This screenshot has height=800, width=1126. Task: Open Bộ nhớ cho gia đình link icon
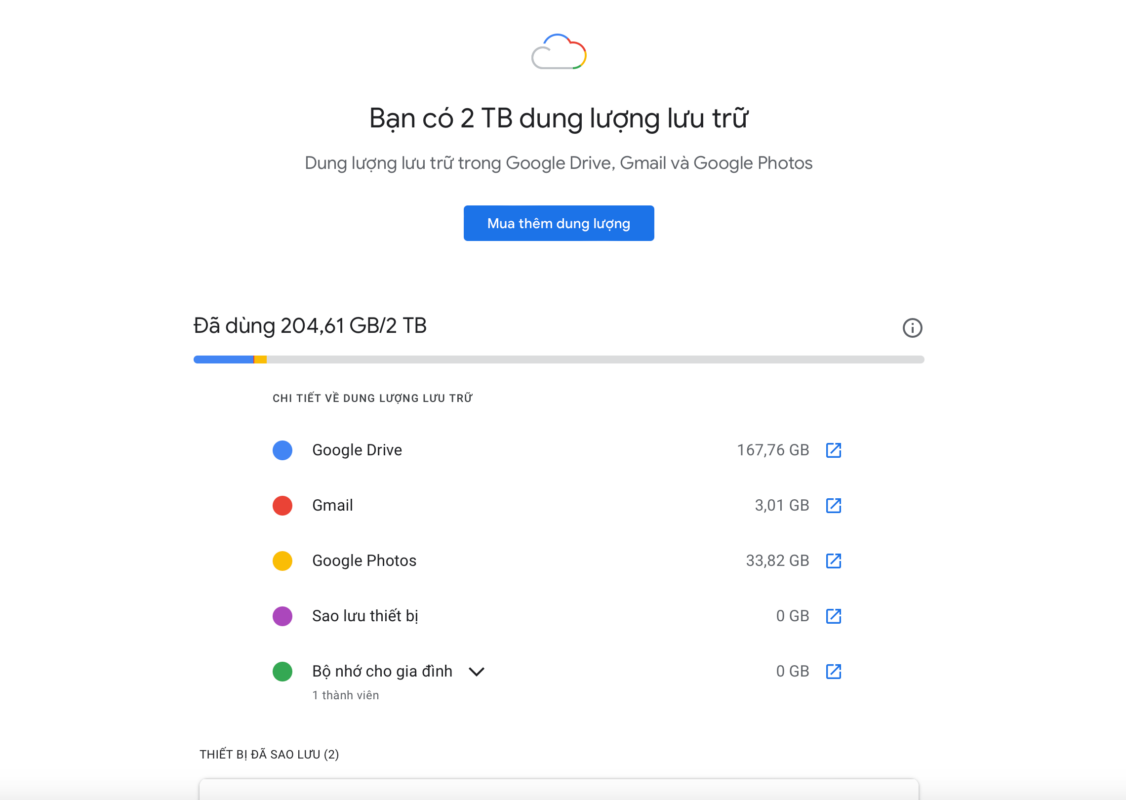[x=833, y=671]
